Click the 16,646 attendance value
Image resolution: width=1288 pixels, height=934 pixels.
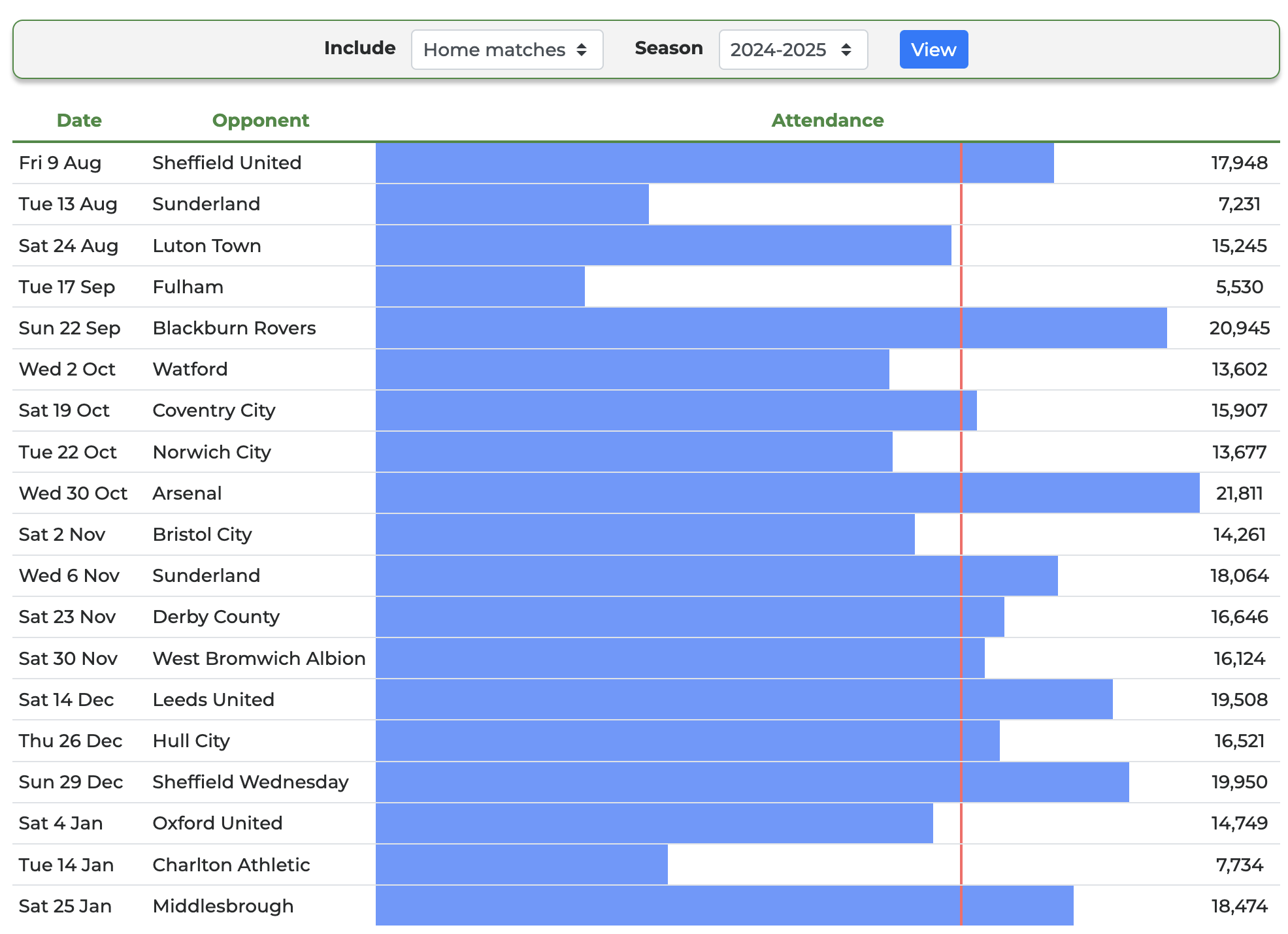[x=1239, y=617]
